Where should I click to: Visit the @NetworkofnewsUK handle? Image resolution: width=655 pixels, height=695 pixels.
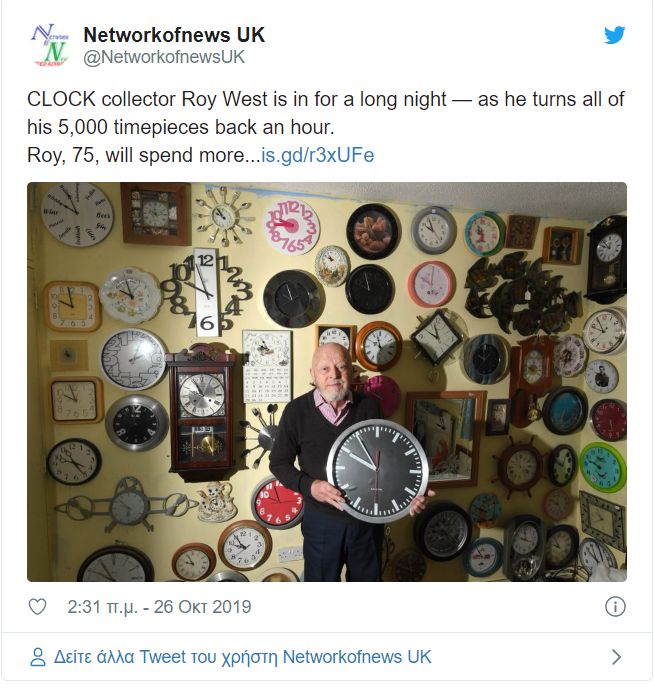pos(164,57)
